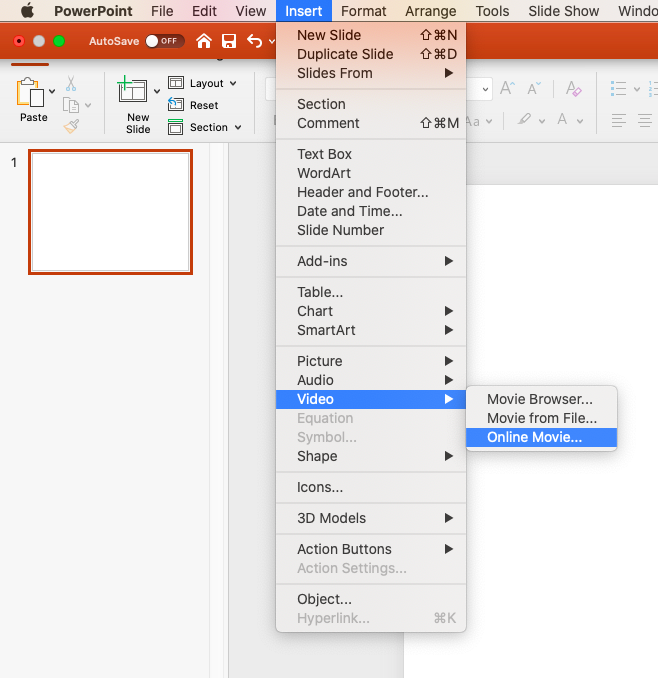This screenshot has height=678, width=658.
Task: Expand the Paste dropdown arrow
Action: point(52,91)
